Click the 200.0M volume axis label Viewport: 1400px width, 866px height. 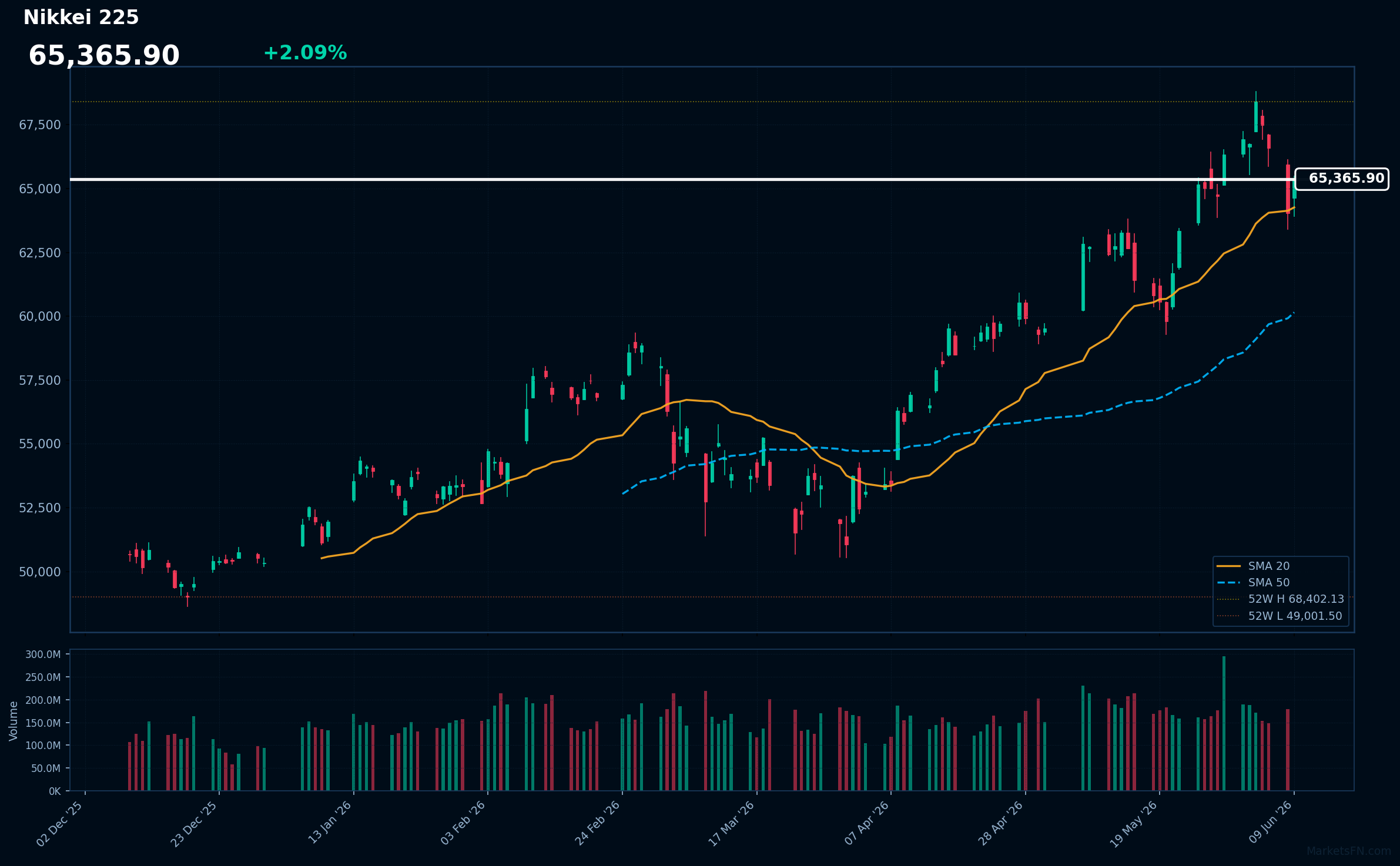[43, 700]
